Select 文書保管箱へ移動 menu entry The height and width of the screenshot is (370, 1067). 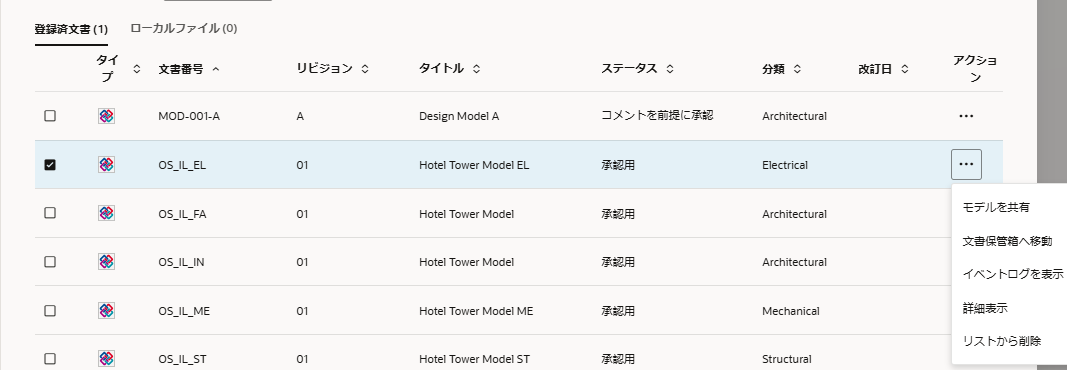(x=1007, y=241)
